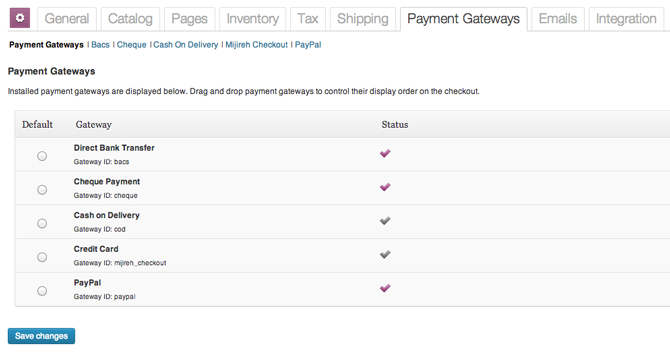The width and height of the screenshot is (670, 360).
Task: Select the Credit Card gateway row
Action: click(x=342, y=255)
